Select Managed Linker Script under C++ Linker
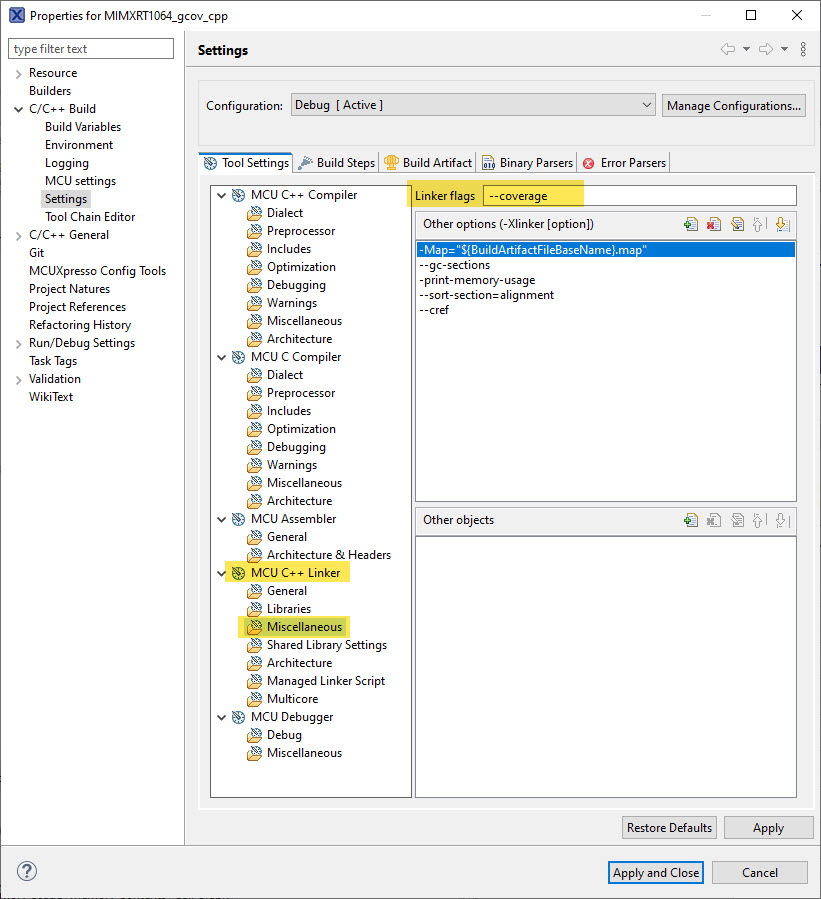 (x=325, y=681)
